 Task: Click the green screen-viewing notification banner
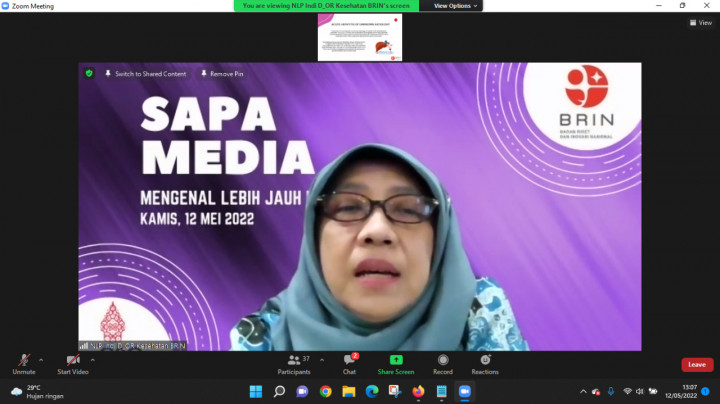pos(326,6)
